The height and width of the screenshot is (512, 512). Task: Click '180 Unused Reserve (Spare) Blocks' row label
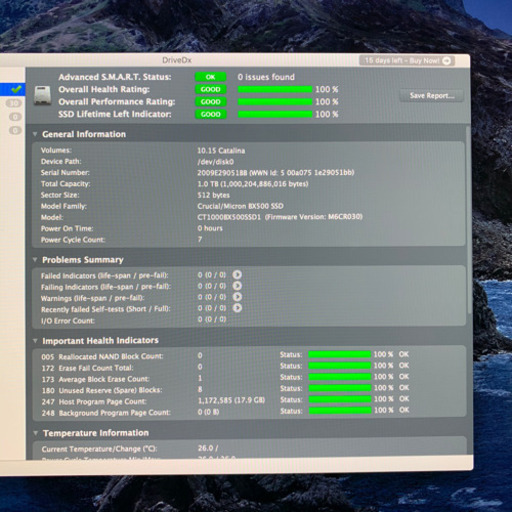coord(102,390)
